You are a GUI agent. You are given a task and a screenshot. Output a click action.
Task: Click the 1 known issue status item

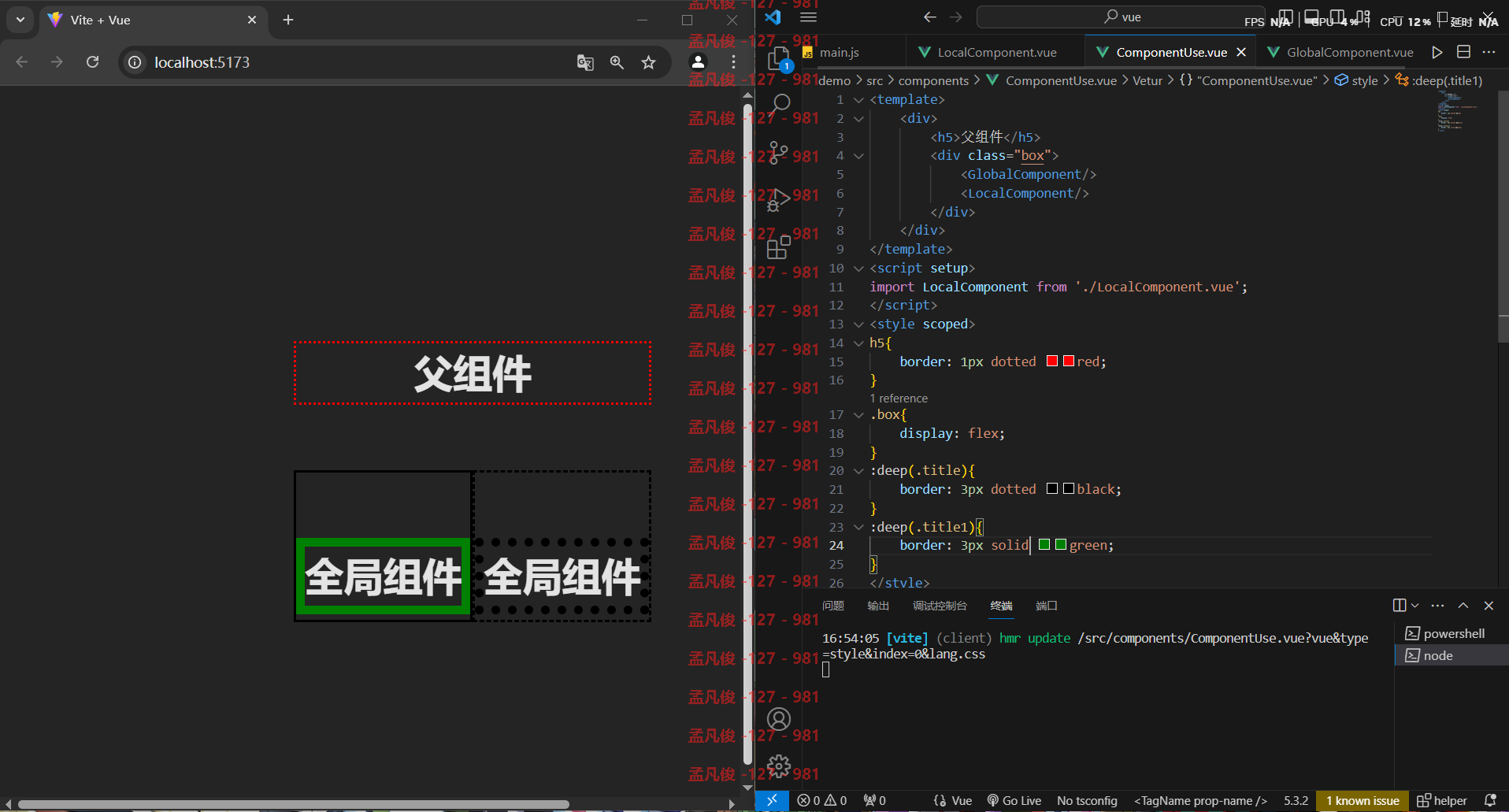1363,800
